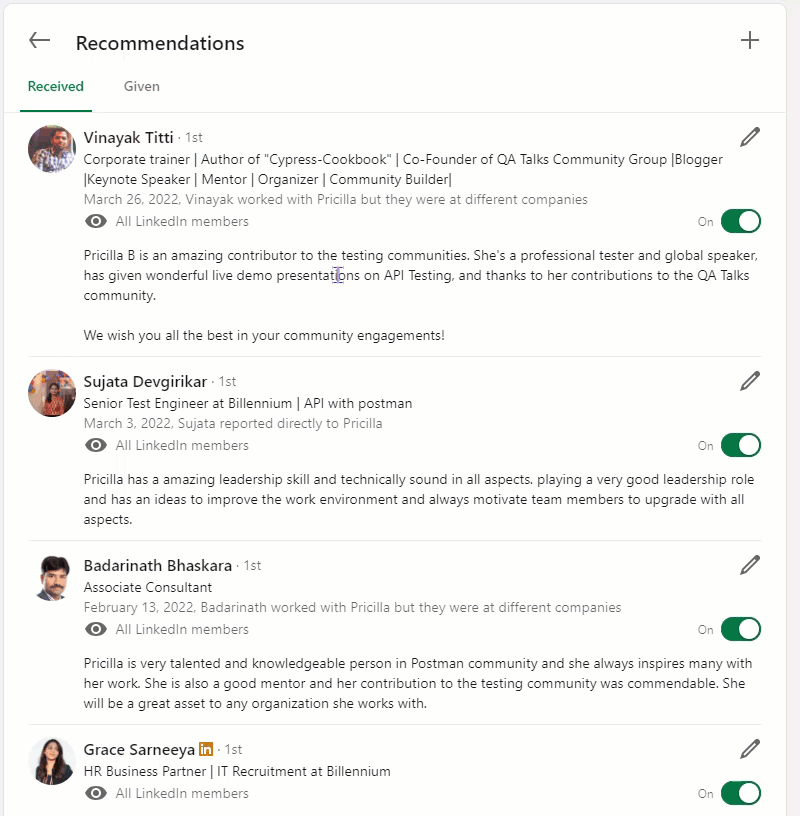Edit Sujata Devgirikar's recommendation with pencil icon
Viewport: 800px width, 816px height.
pos(750,381)
